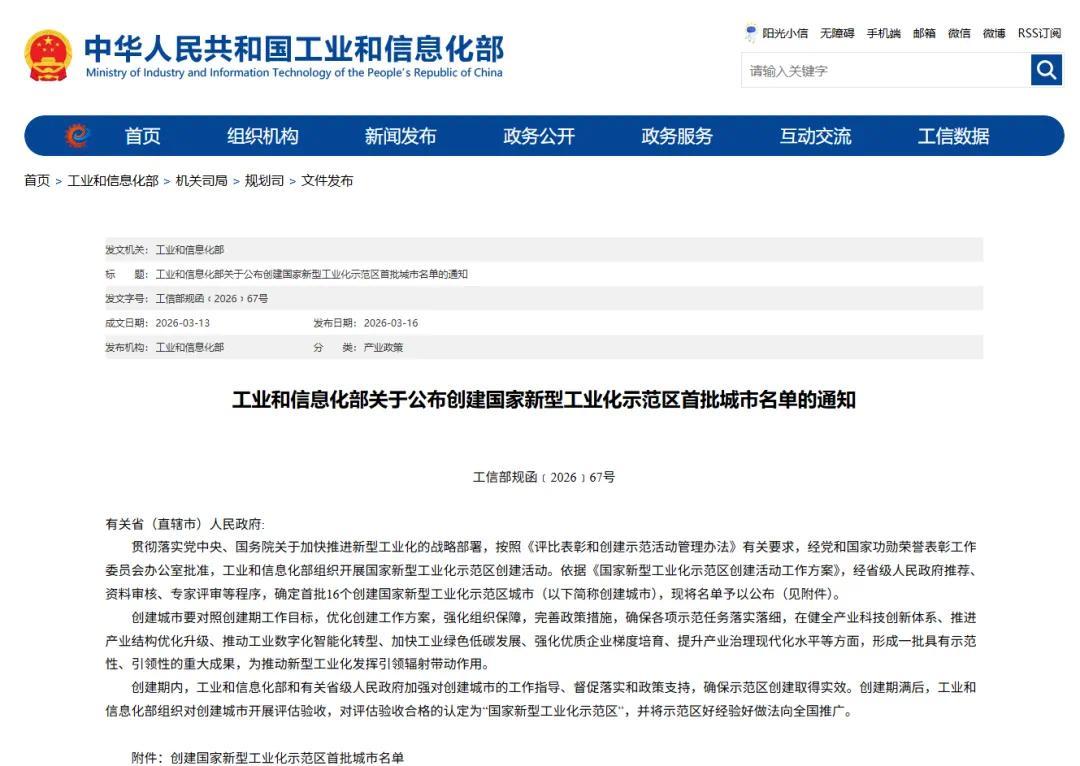Click the 发文字号 value 工信部规函〔2026〕67号 in table
This screenshot has height=766, width=1080.
pyautogui.click(x=212, y=298)
